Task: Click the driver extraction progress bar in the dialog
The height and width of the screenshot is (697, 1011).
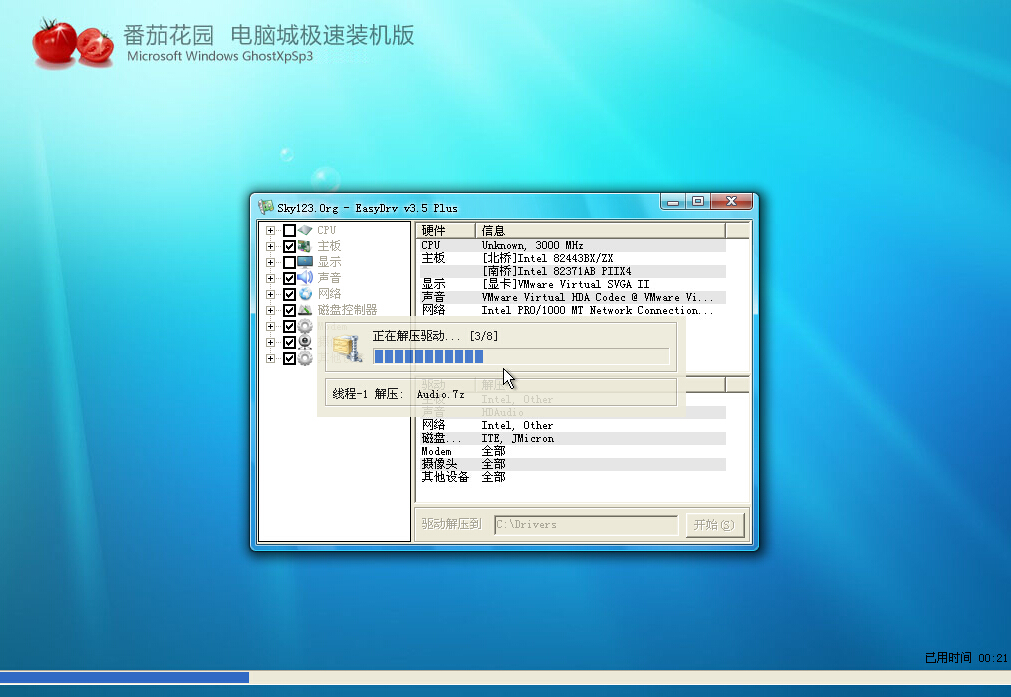Action: point(521,357)
